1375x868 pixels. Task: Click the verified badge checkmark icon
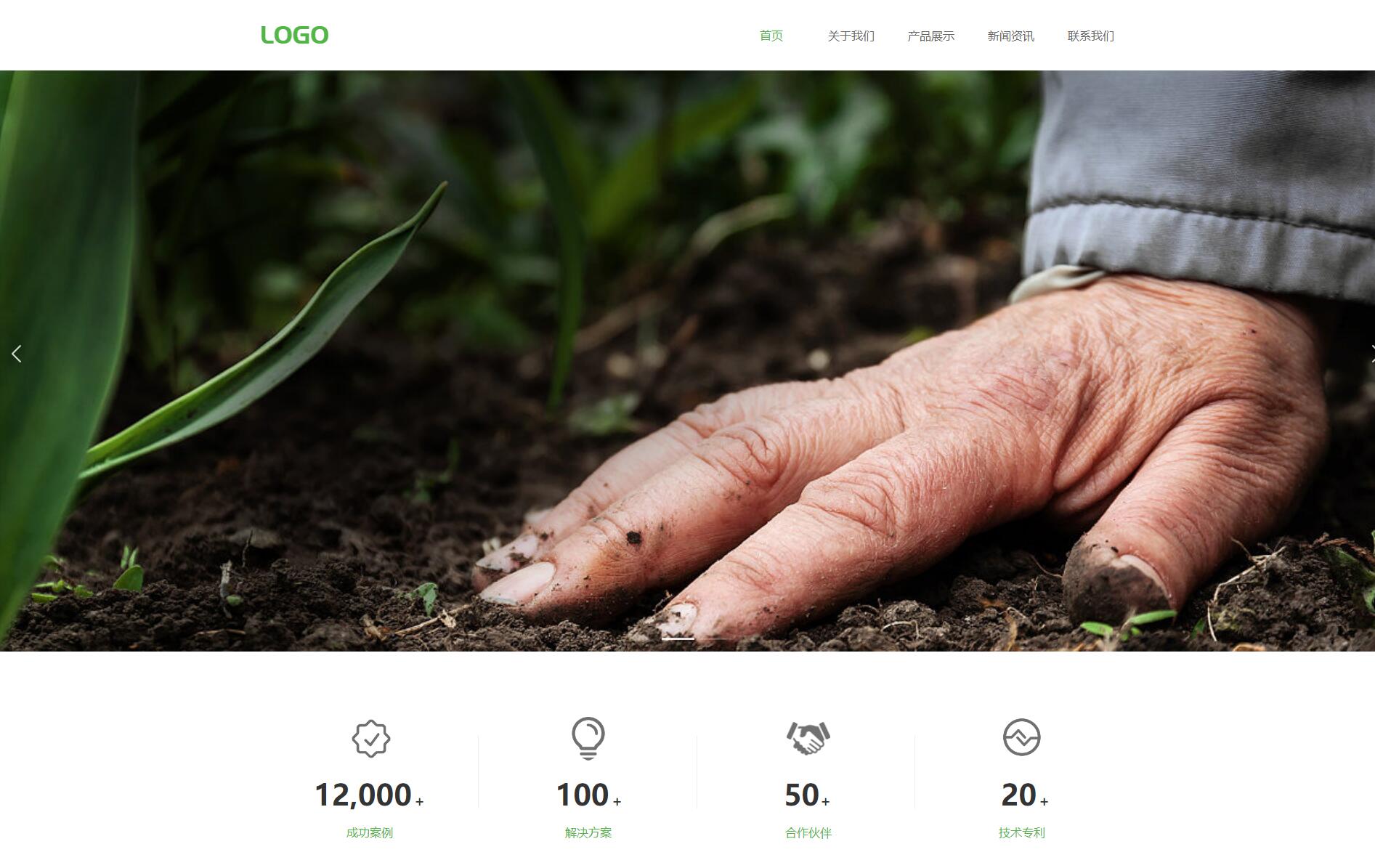point(371,739)
